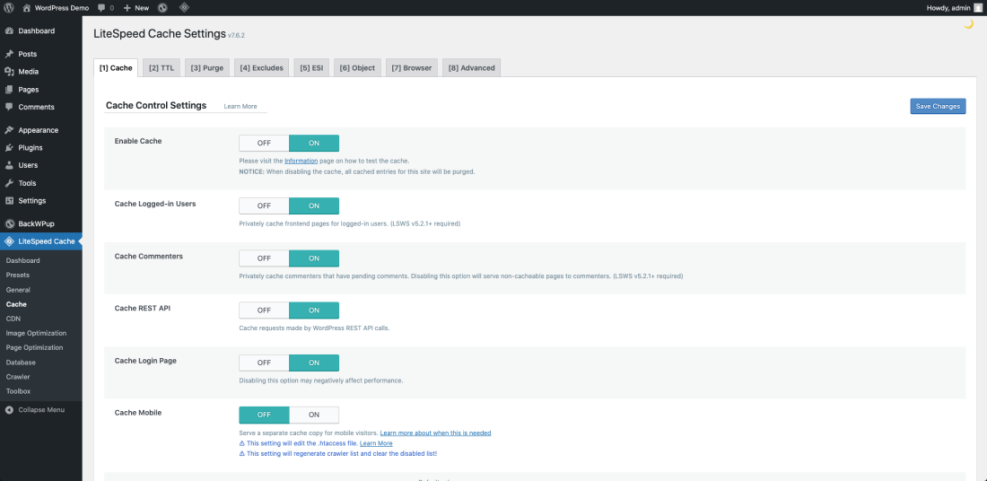Select the [1] Cache tab
The height and width of the screenshot is (481, 987).
pos(116,68)
